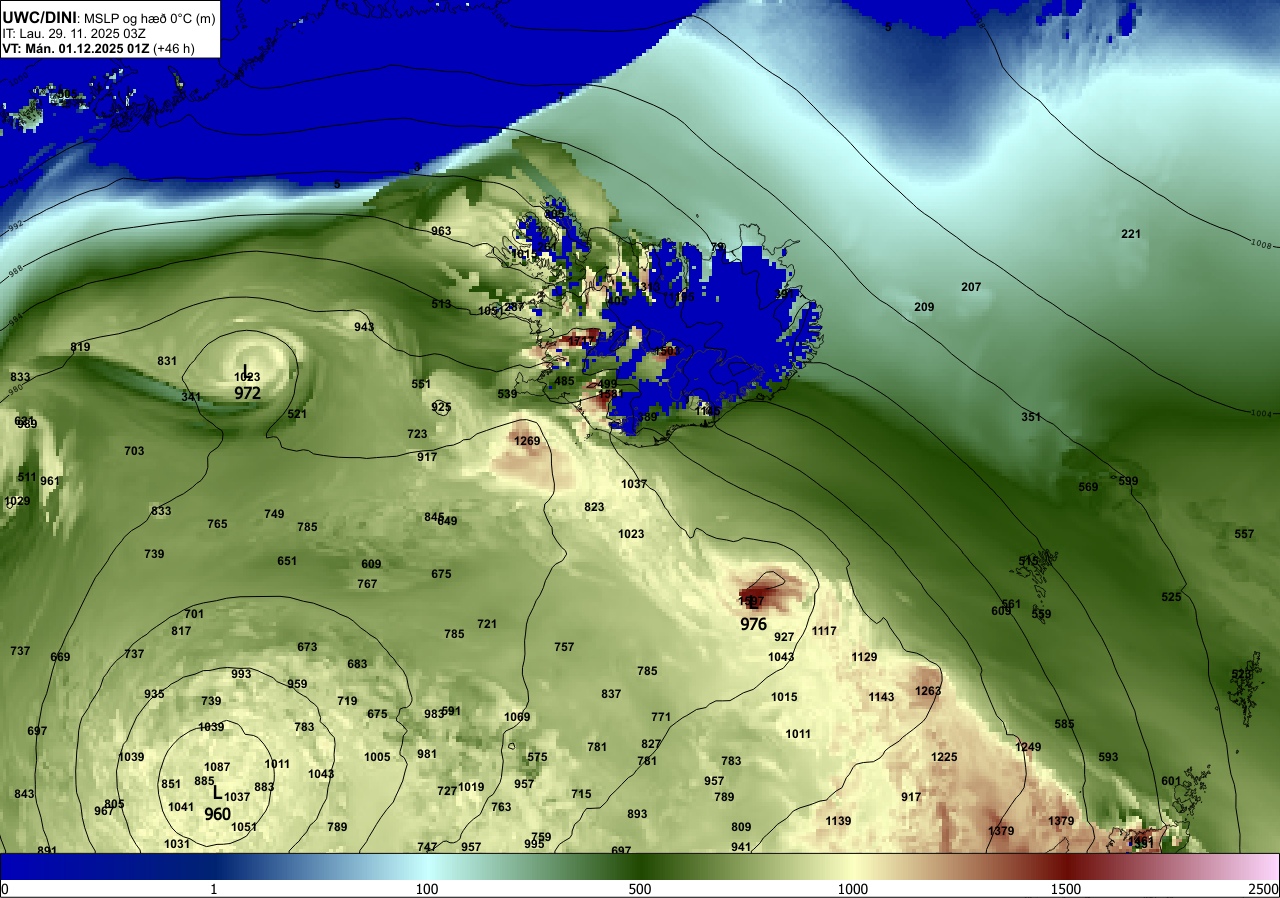The height and width of the screenshot is (898, 1280).
Task: Click the low pressure center labeled 972
Action: (247, 393)
